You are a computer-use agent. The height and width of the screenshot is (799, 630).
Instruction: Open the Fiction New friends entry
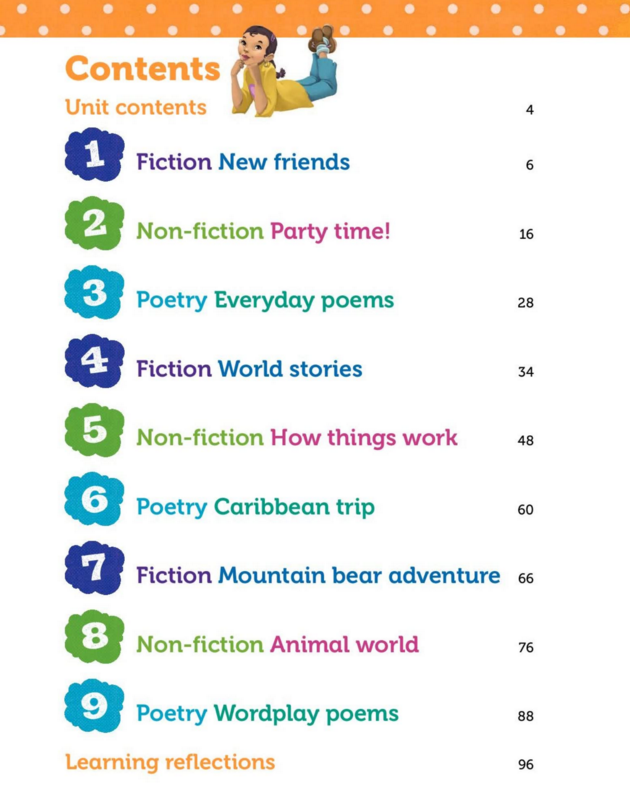[243, 162]
